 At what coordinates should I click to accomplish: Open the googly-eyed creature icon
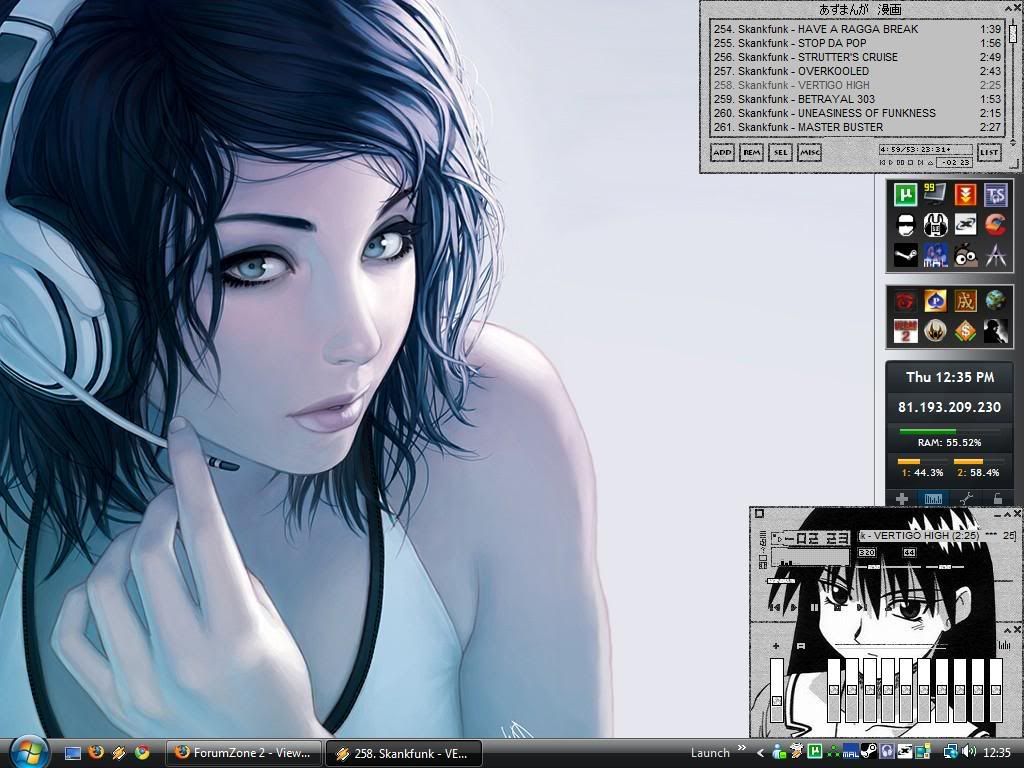[965, 255]
